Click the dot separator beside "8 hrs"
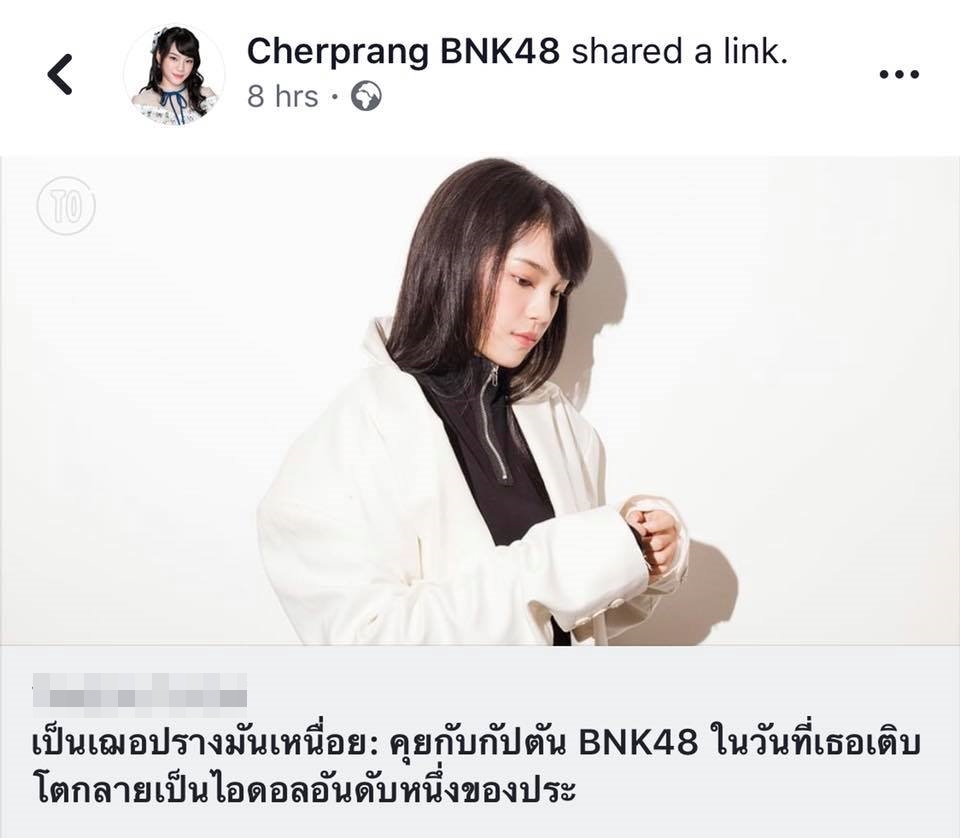The height and width of the screenshot is (838, 960). pos(334,97)
